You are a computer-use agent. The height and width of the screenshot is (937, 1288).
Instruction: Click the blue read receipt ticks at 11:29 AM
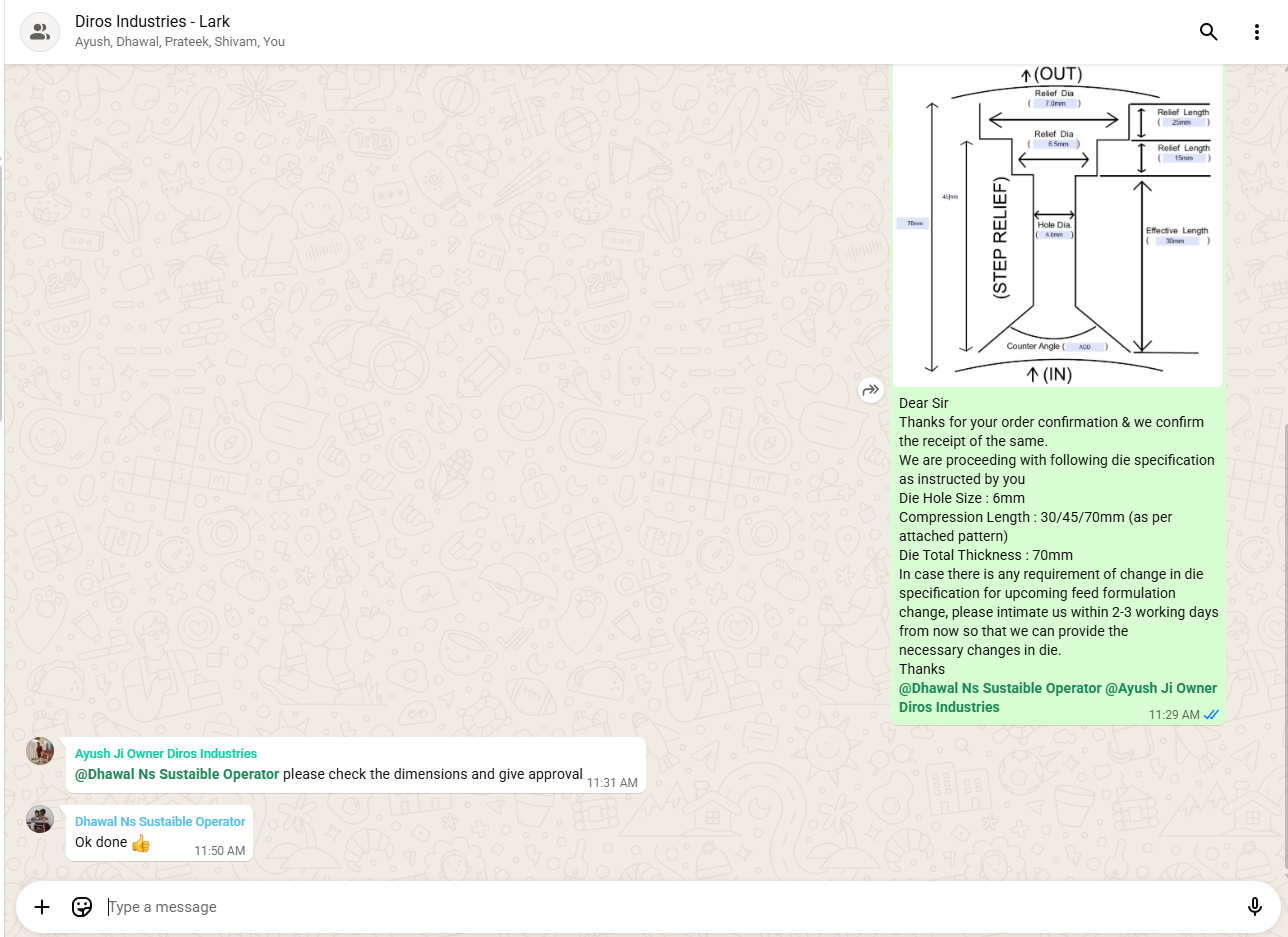[1211, 714]
